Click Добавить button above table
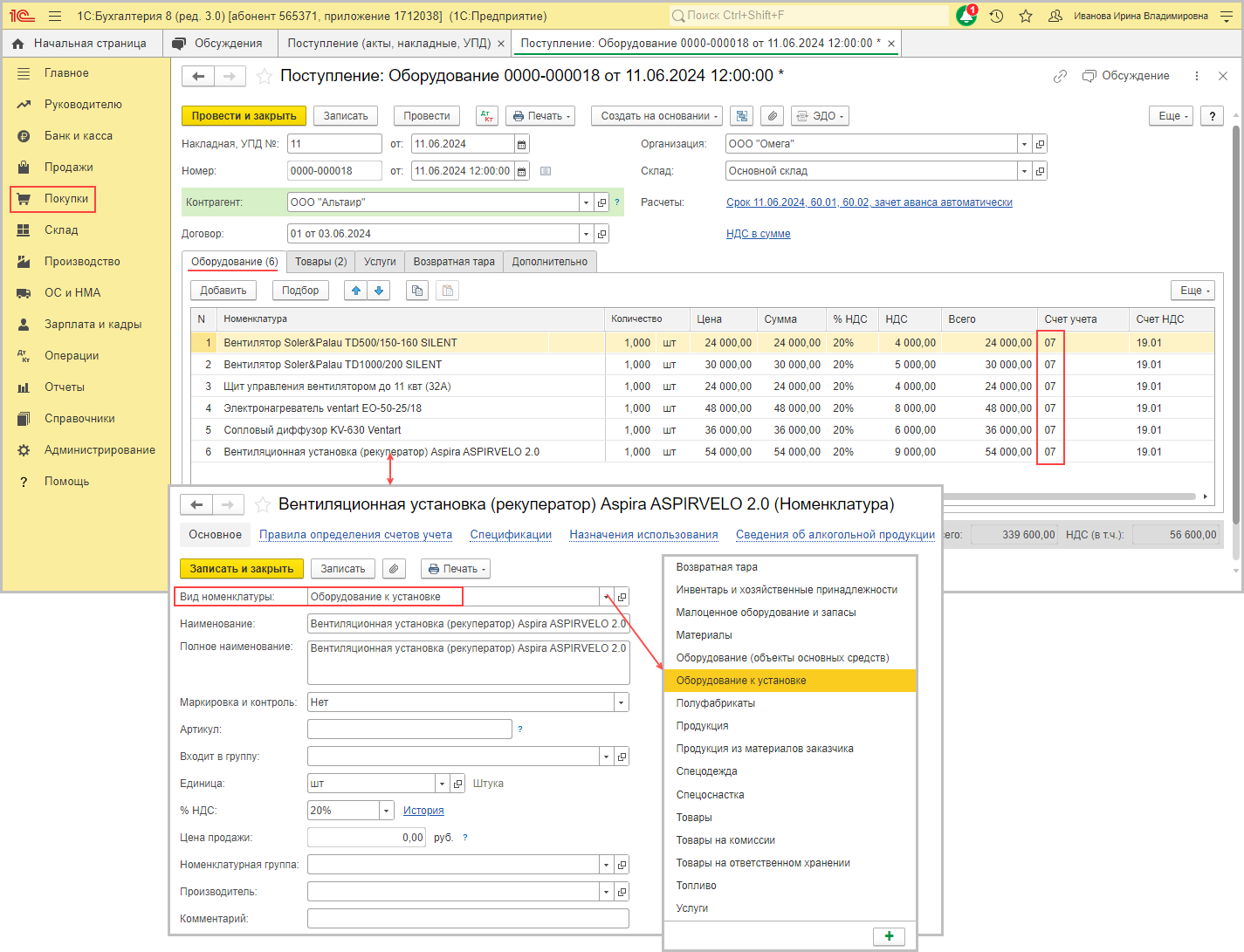This screenshot has width=1244, height=952. pyautogui.click(x=223, y=291)
